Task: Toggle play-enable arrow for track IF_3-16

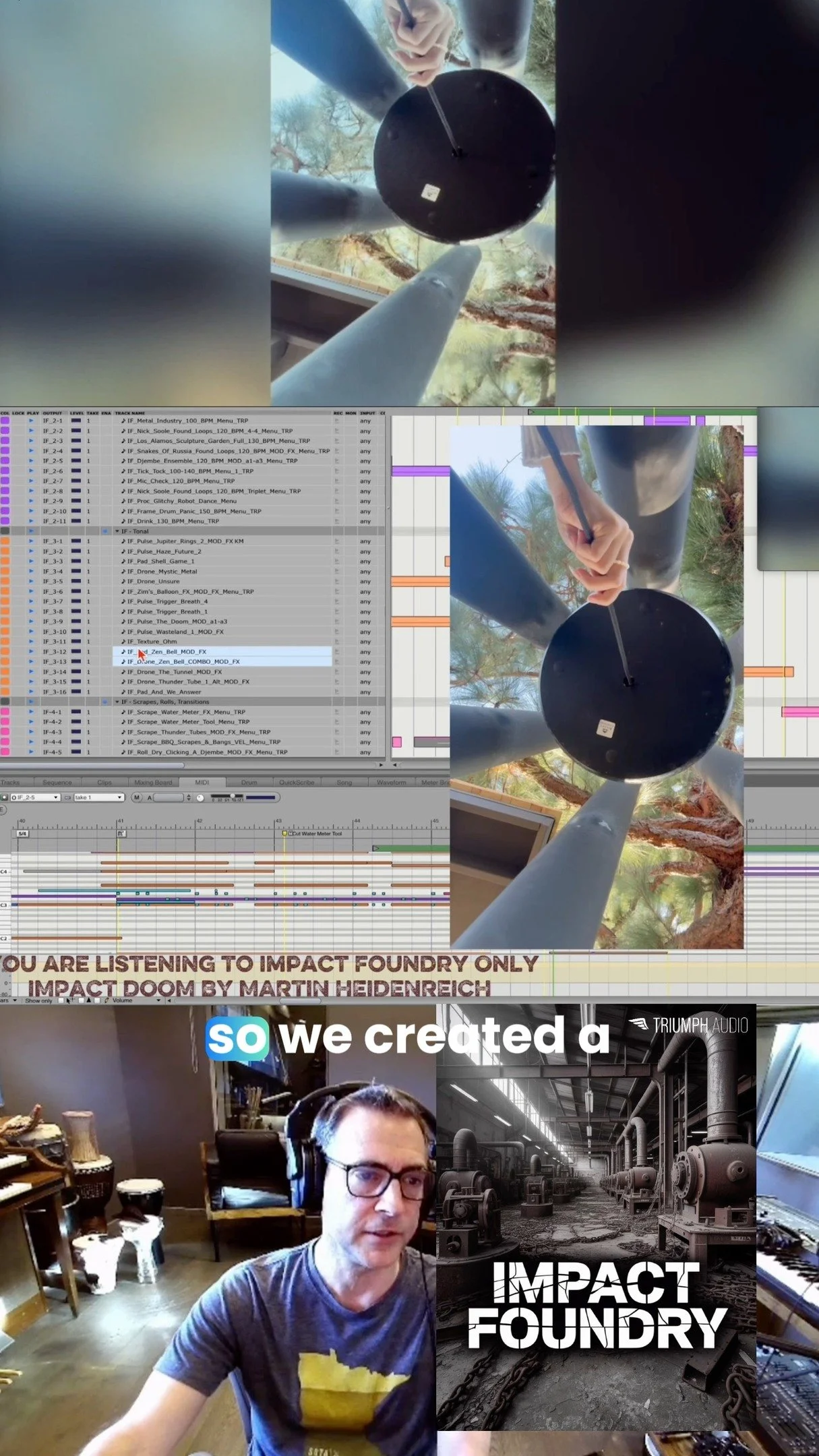Action: pos(30,692)
